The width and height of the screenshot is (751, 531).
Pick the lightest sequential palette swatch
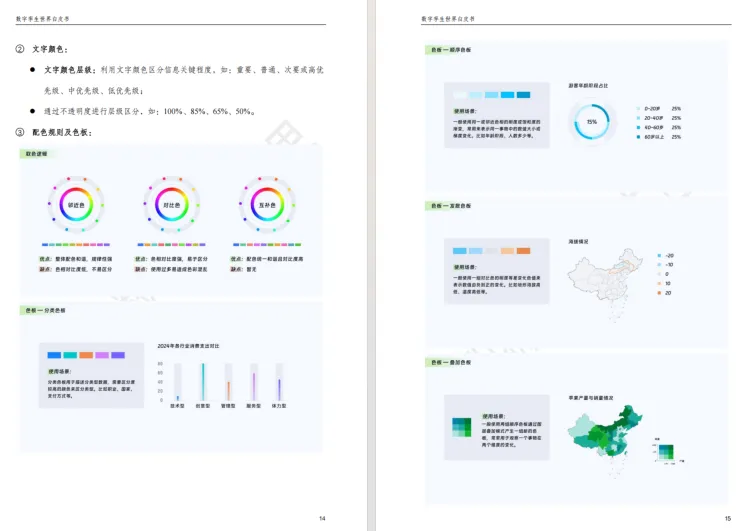[x=460, y=95]
